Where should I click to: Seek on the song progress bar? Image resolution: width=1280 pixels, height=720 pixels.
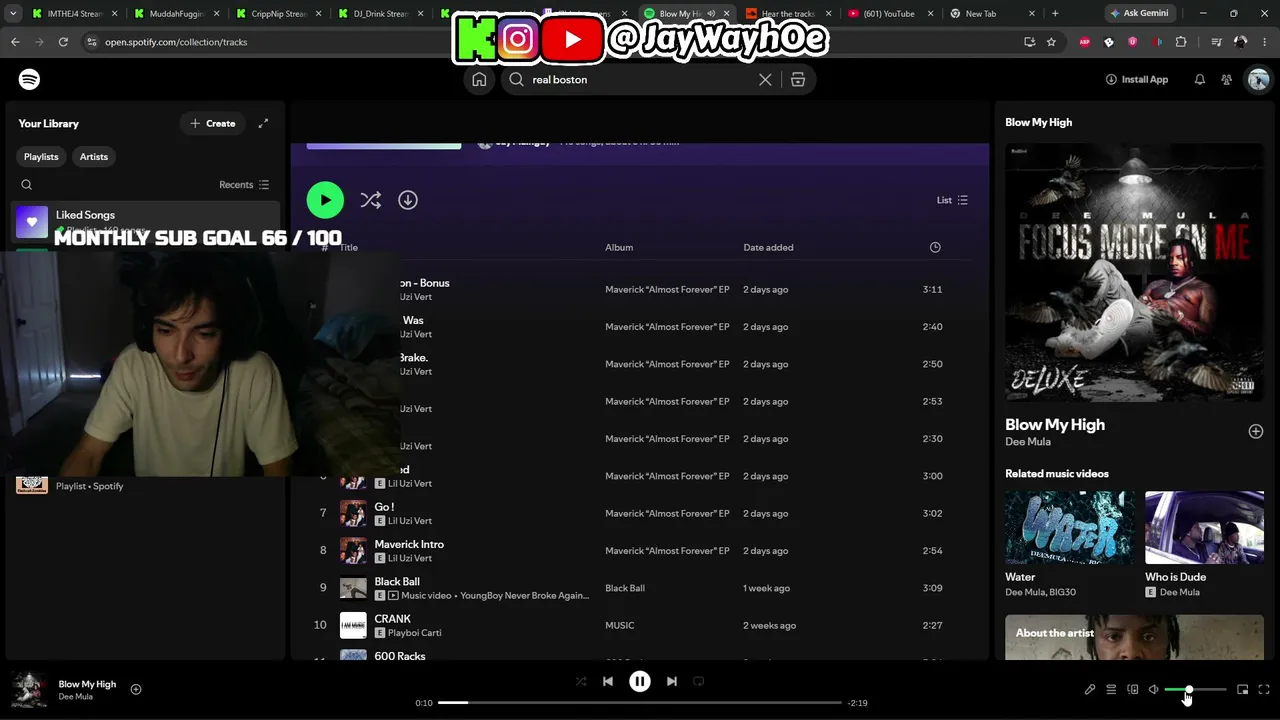tap(640, 703)
